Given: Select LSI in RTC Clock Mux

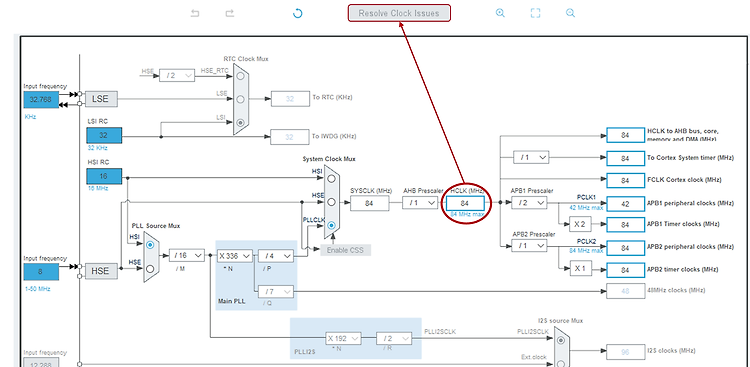Looking at the screenshot, I should [x=241, y=122].
